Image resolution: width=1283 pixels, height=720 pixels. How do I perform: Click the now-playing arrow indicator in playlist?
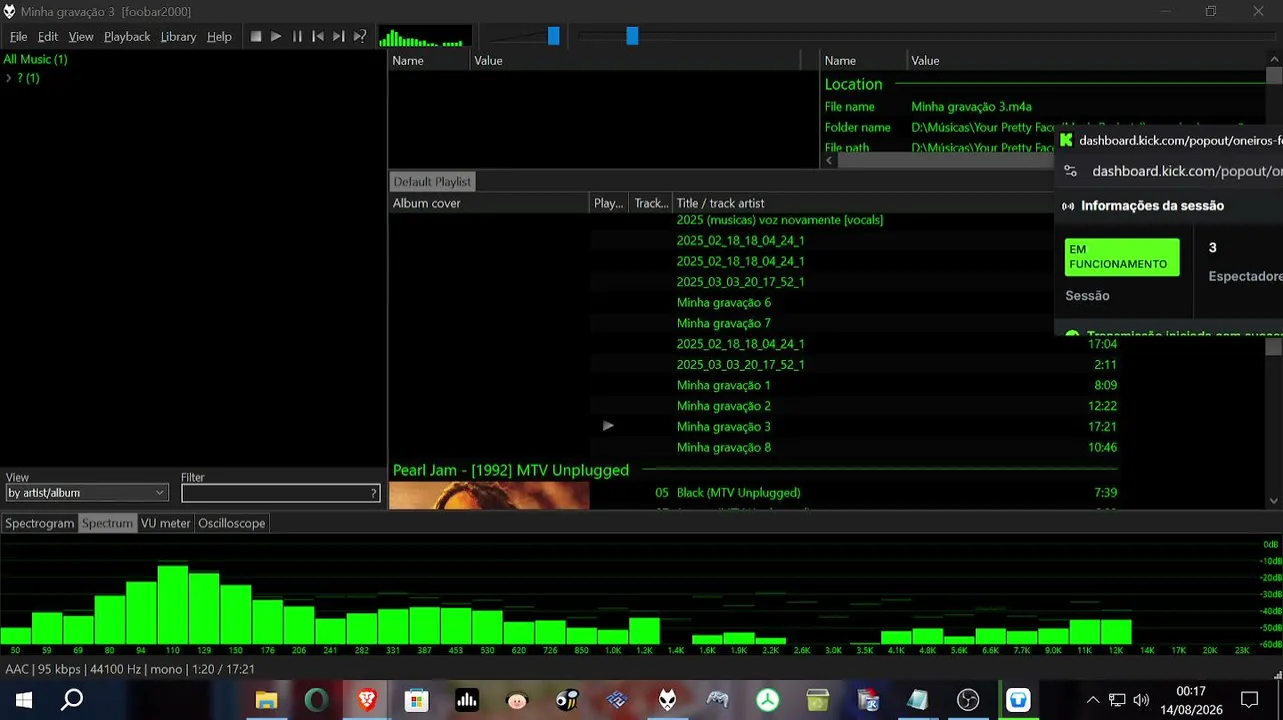[x=608, y=426]
